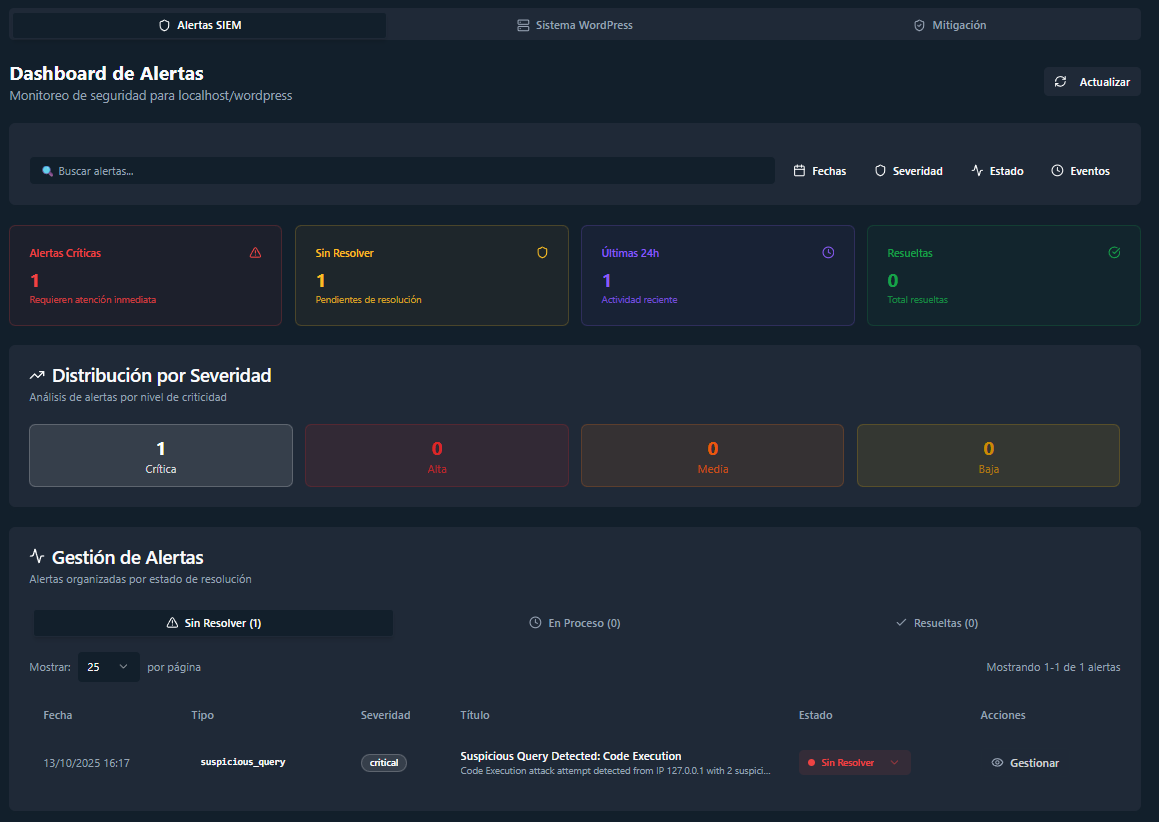Open alert Suspicious Query Detected: Code Execution

(x=571, y=756)
